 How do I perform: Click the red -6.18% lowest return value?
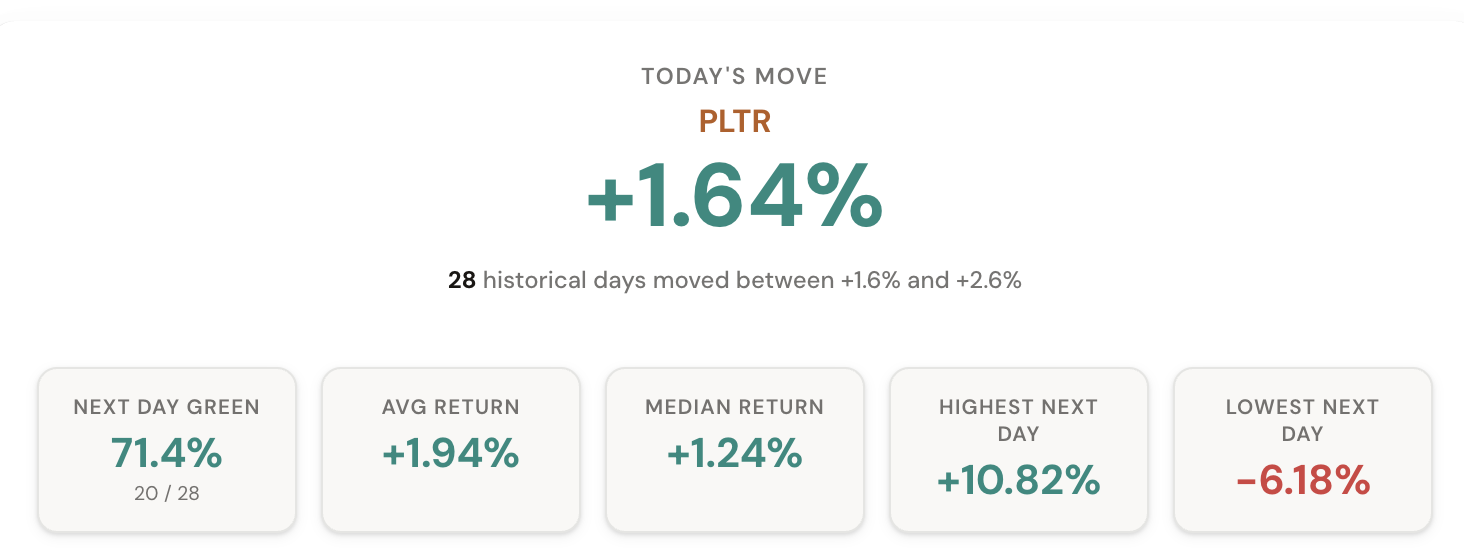pyautogui.click(x=1302, y=481)
